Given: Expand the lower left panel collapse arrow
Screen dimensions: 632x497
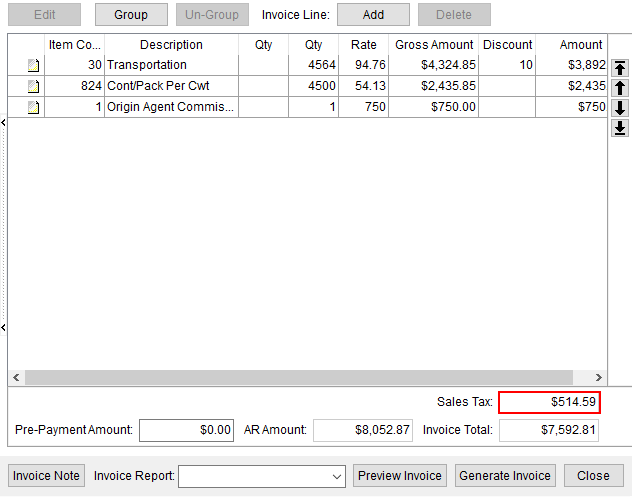Looking at the screenshot, I should click(x=3, y=327).
